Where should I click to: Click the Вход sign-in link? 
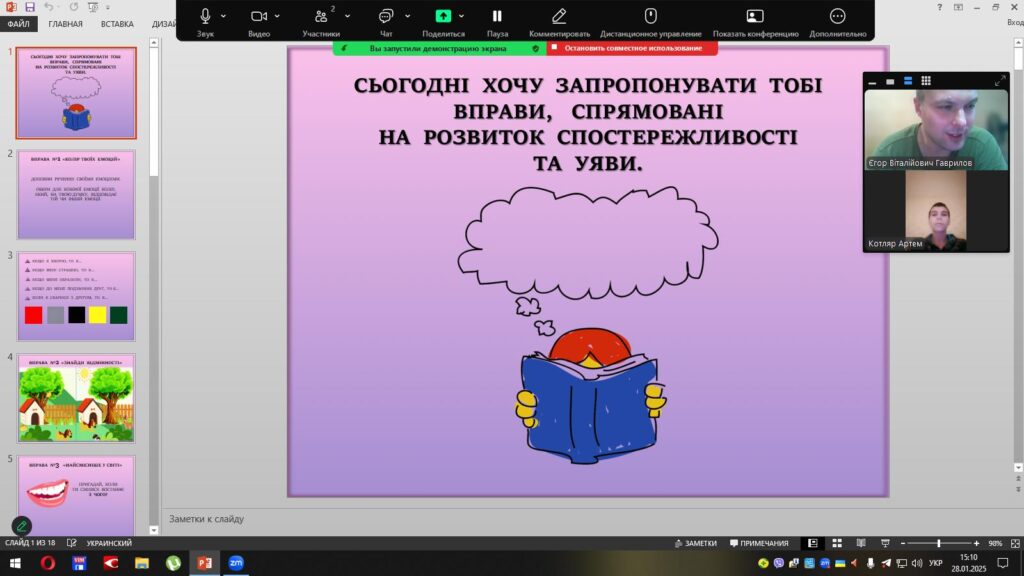[1016, 23]
